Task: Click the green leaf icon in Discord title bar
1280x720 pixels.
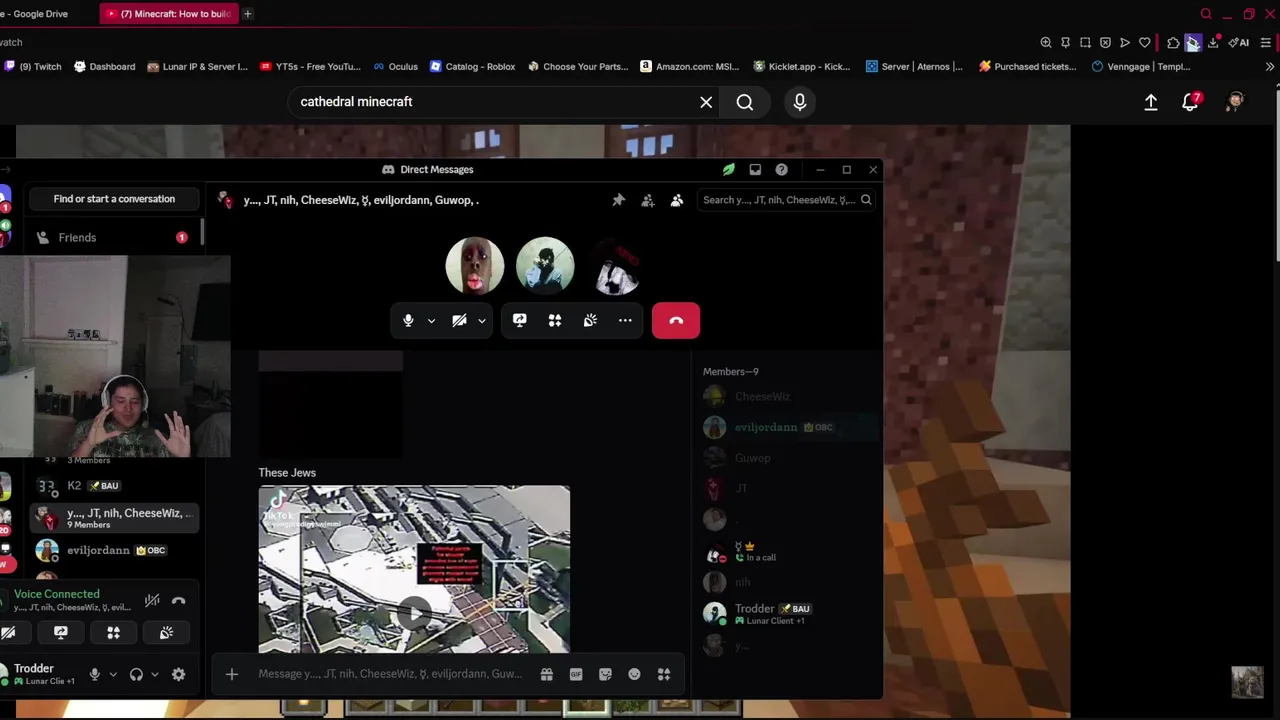Action: (729, 170)
